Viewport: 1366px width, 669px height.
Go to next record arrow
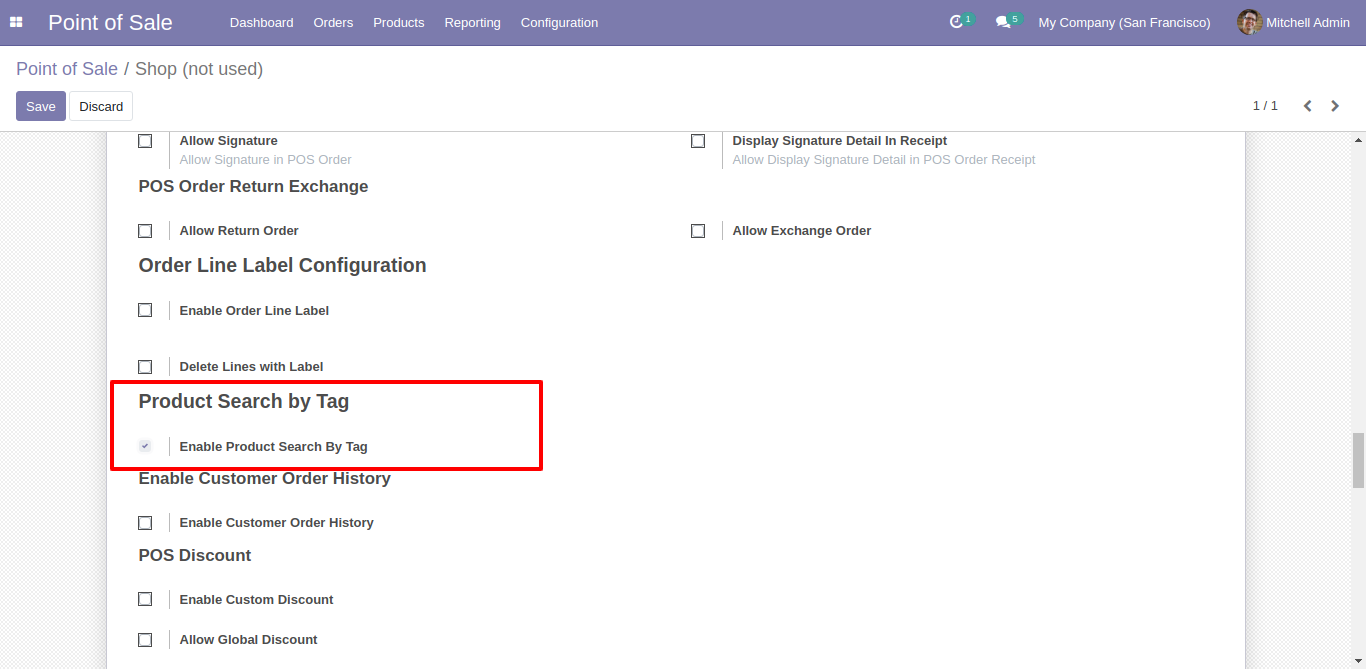tap(1335, 106)
